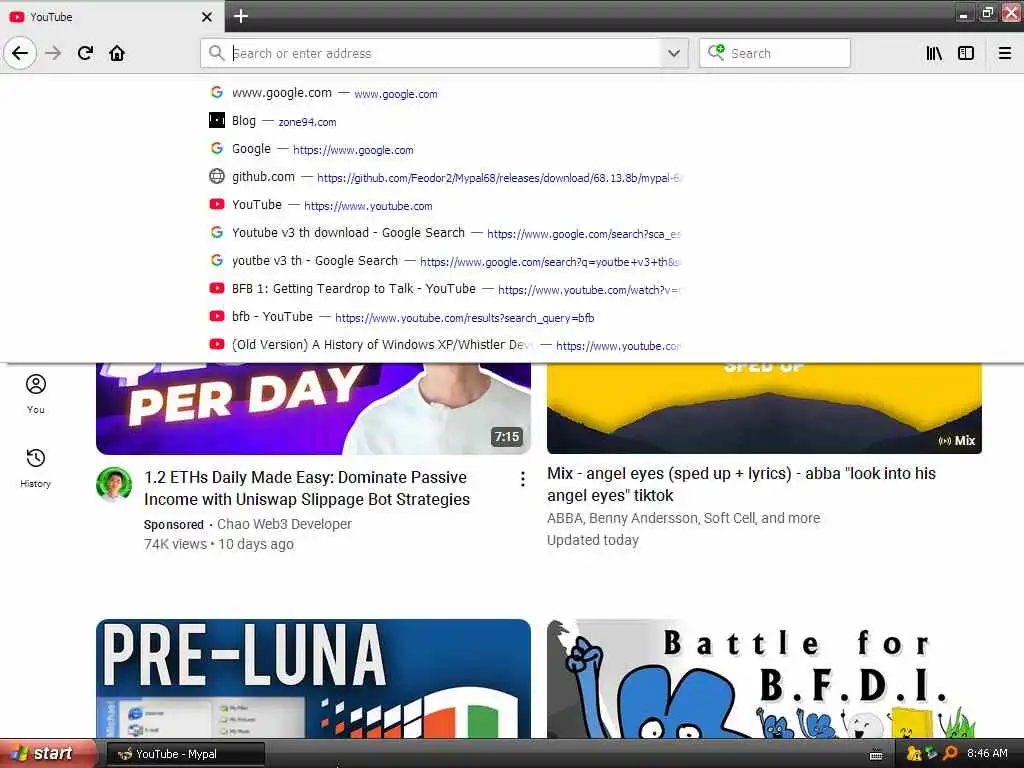The image size is (1024, 768).
Task: Choose the github.com Mypal68 download suggestion
Action: [444, 177]
